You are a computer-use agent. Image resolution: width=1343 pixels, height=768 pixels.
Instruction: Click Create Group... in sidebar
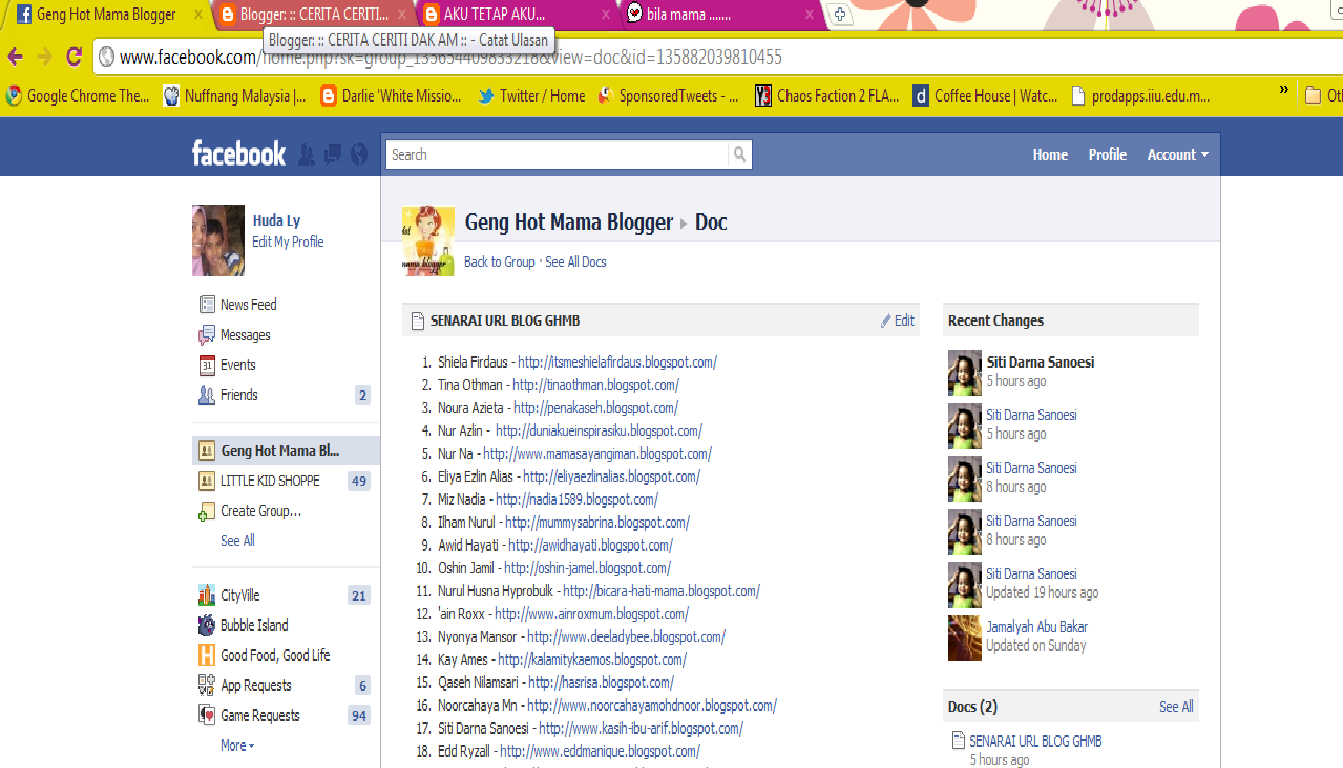pos(260,510)
